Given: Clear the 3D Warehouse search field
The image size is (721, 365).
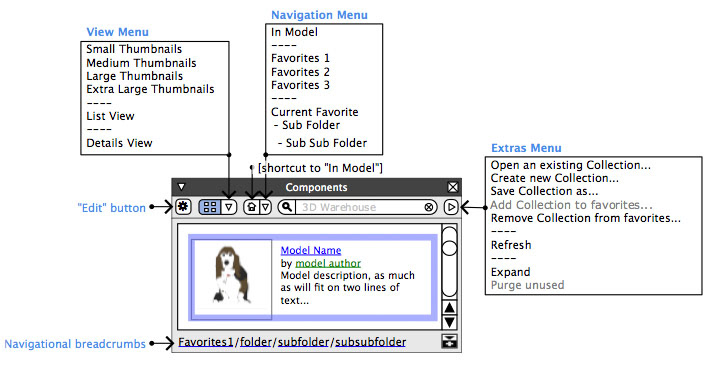Looking at the screenshot, I should [429, 207].
